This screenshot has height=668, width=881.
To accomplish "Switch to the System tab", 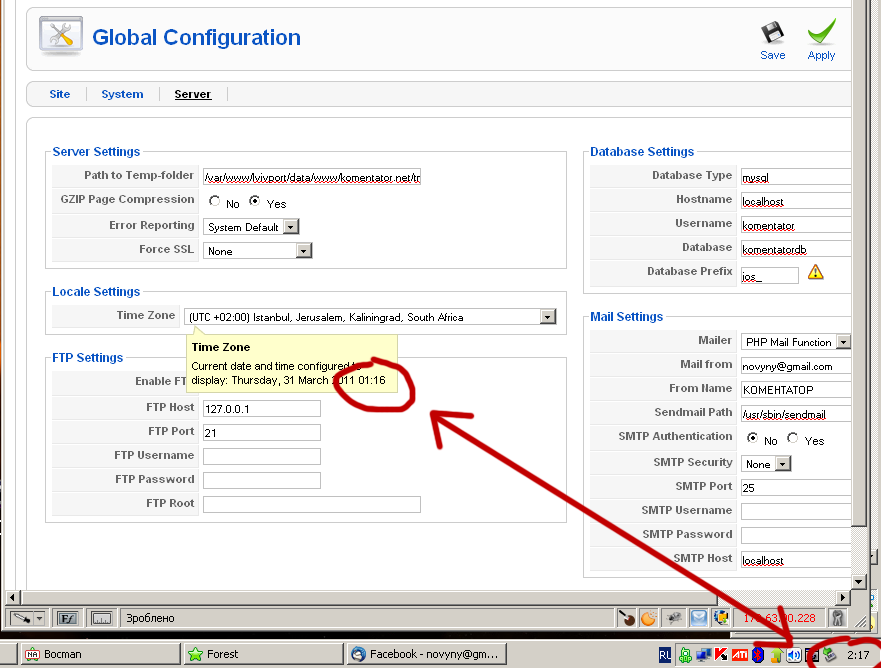I will coord(122,94).
